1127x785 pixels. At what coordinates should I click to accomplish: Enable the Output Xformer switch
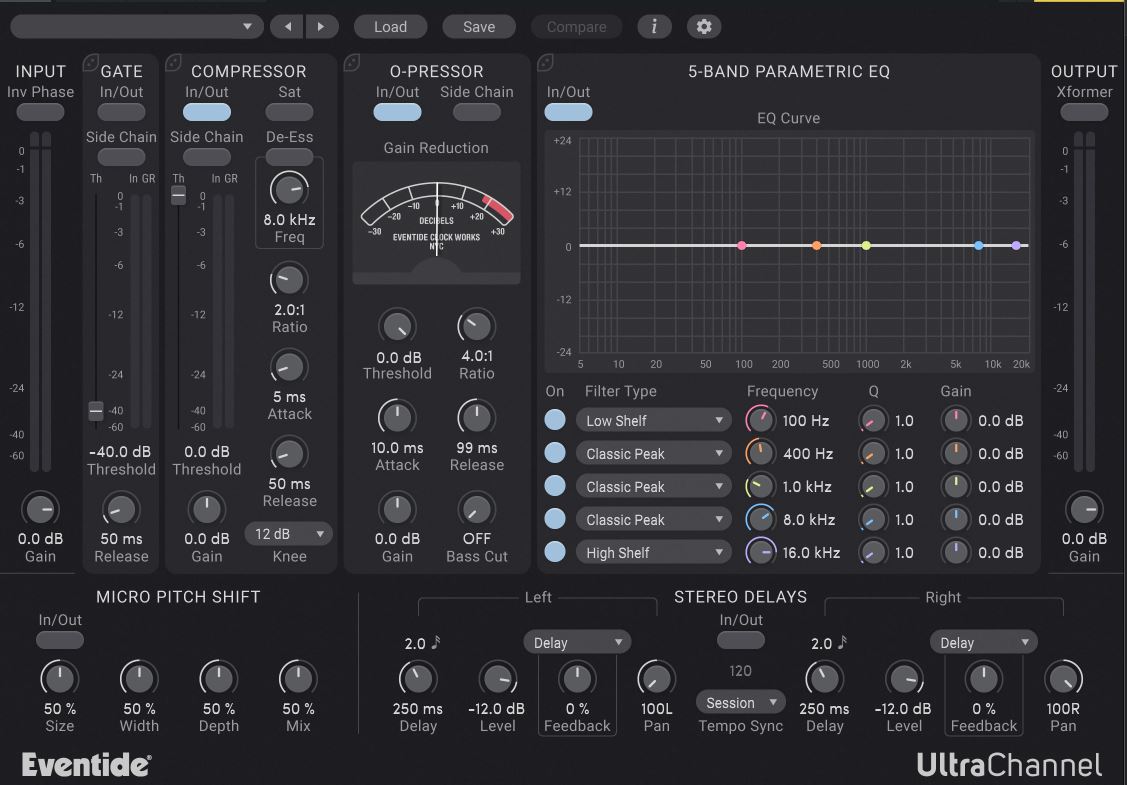(1084, 112)
